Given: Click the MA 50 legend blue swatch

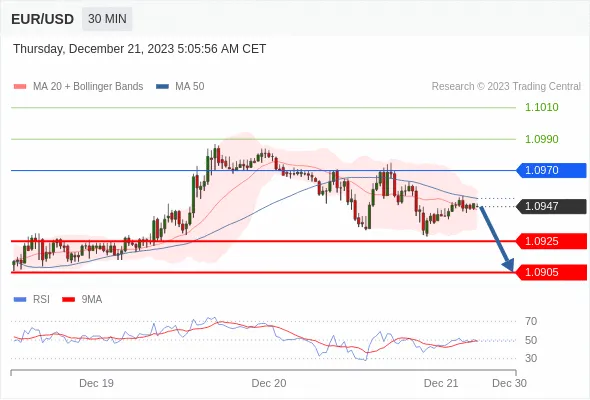Looking at the screenshot, I should click(162, 87).
